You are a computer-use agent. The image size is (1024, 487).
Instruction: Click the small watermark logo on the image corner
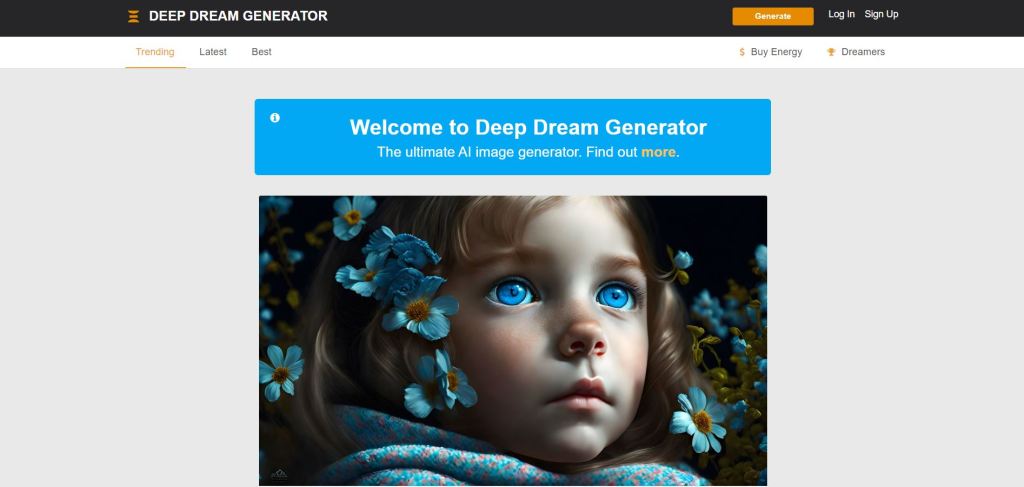279,474
